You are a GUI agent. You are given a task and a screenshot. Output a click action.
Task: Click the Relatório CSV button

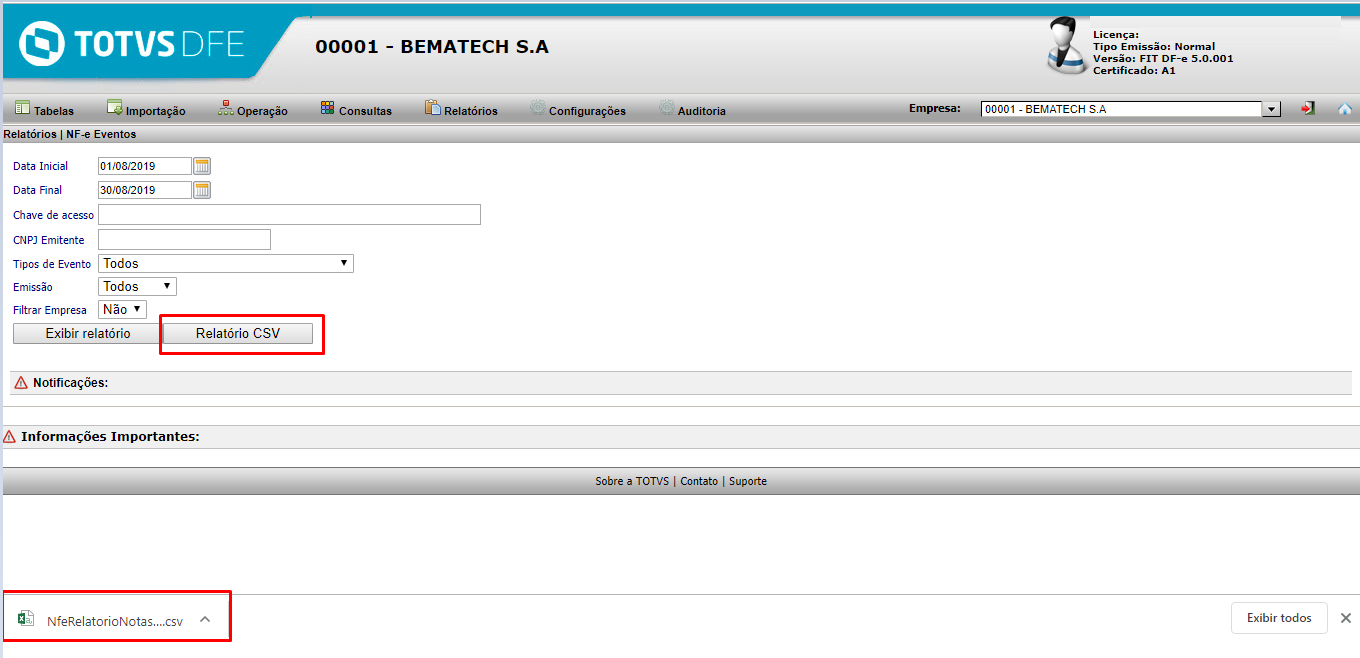pos(238,333)
